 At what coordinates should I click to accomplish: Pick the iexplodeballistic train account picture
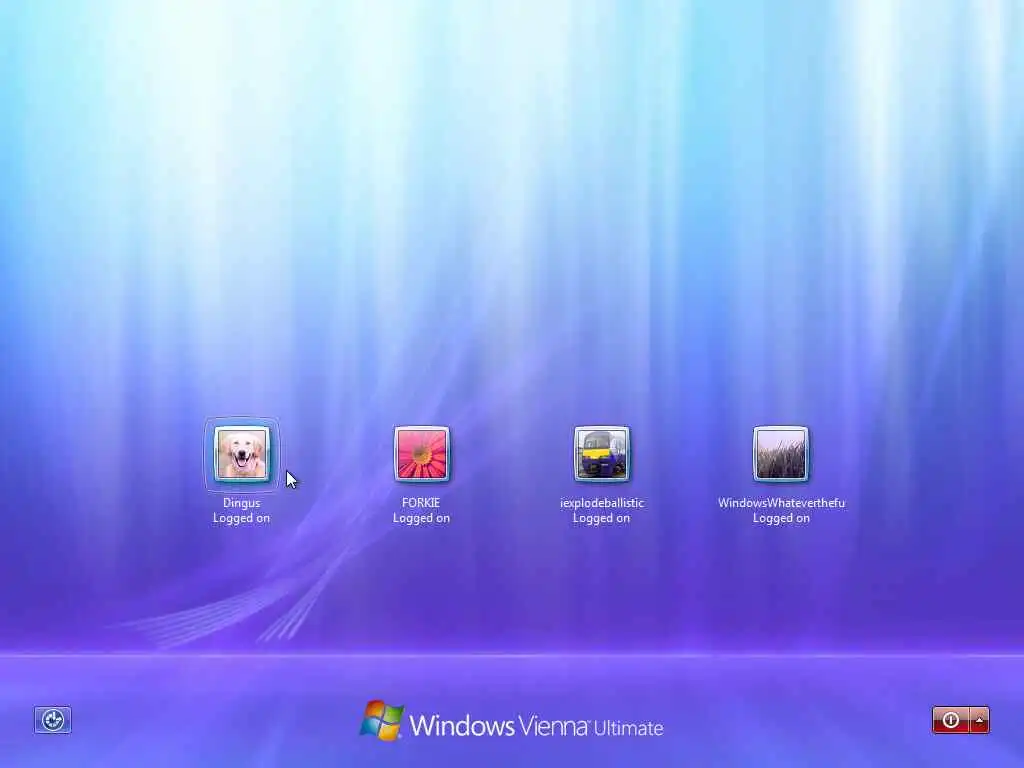[x=601, y=454]
